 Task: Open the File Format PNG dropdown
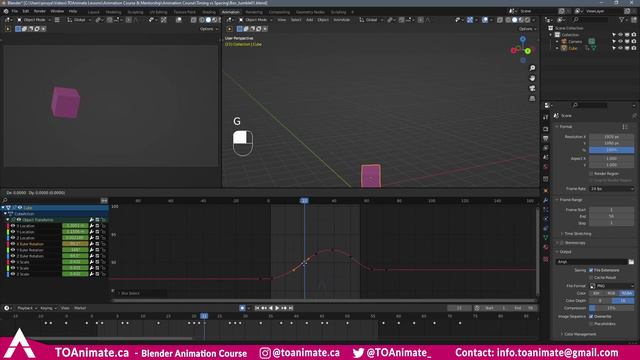(611, 286)
